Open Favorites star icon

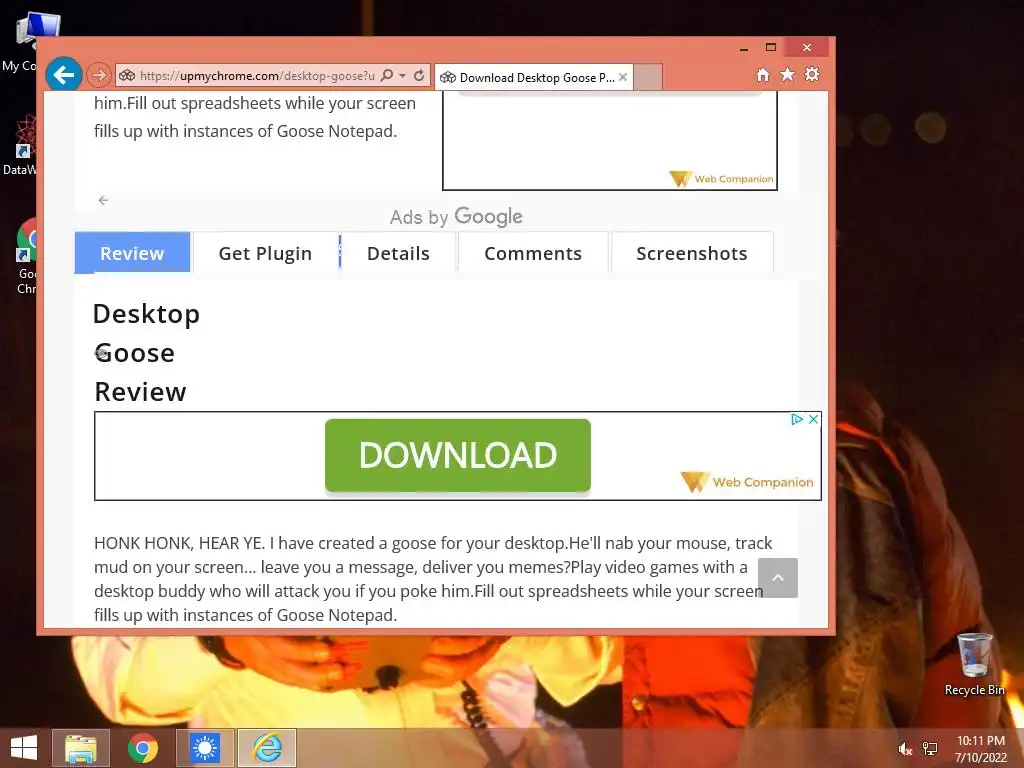point(788,74)
